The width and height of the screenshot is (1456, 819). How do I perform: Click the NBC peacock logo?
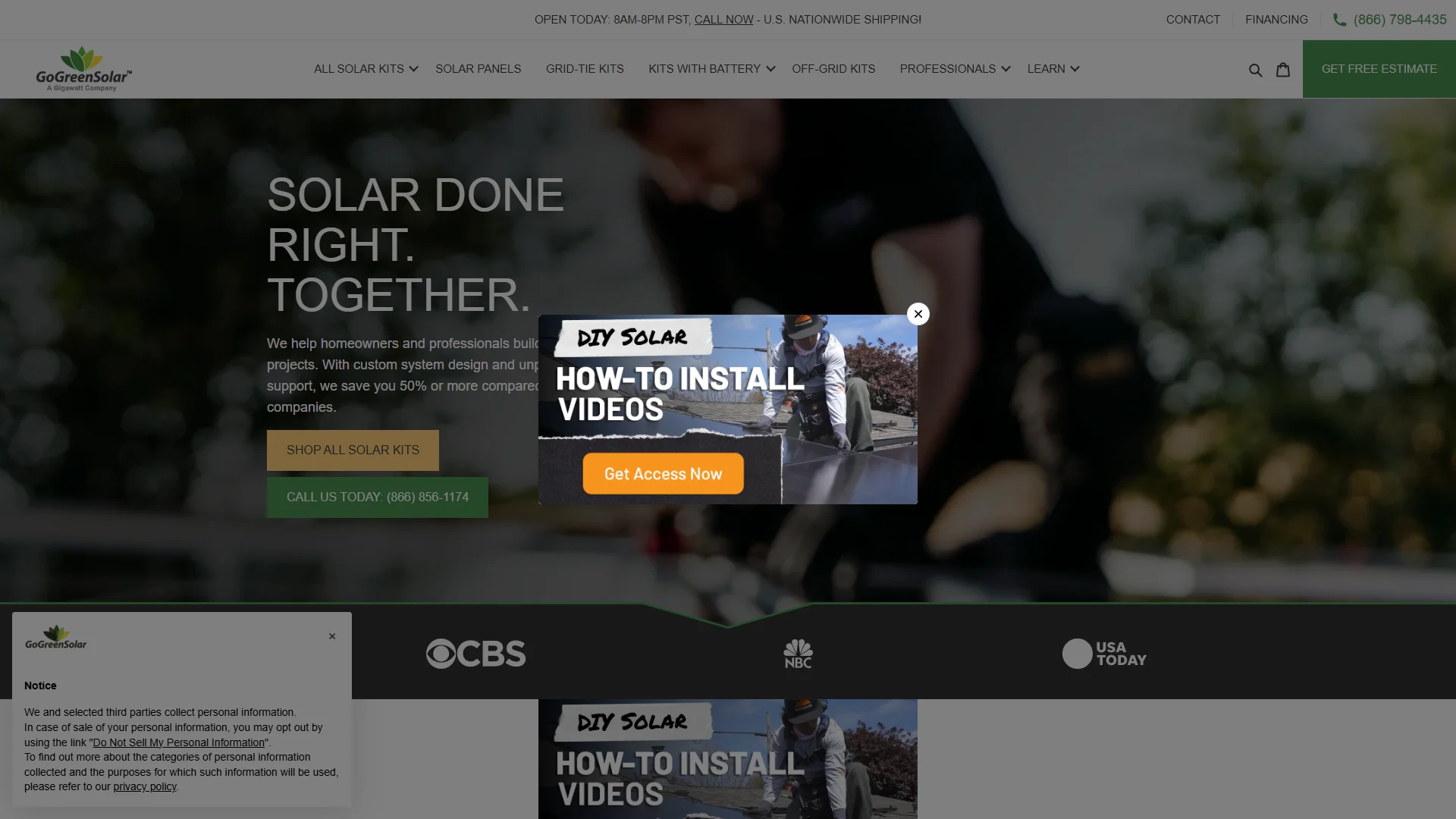coord(798,654)
